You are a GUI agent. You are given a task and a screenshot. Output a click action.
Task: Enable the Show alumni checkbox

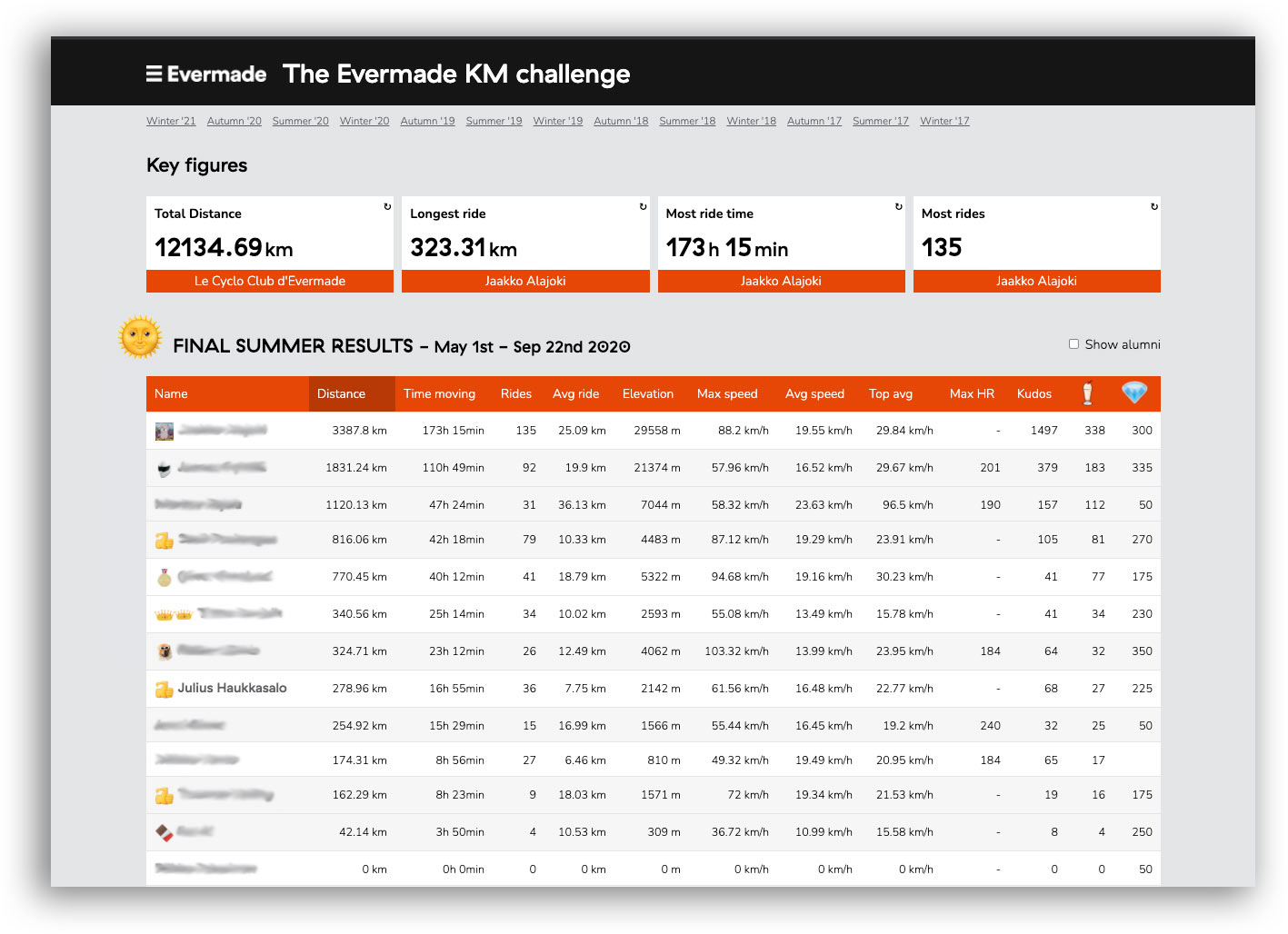pos(1073,344)
